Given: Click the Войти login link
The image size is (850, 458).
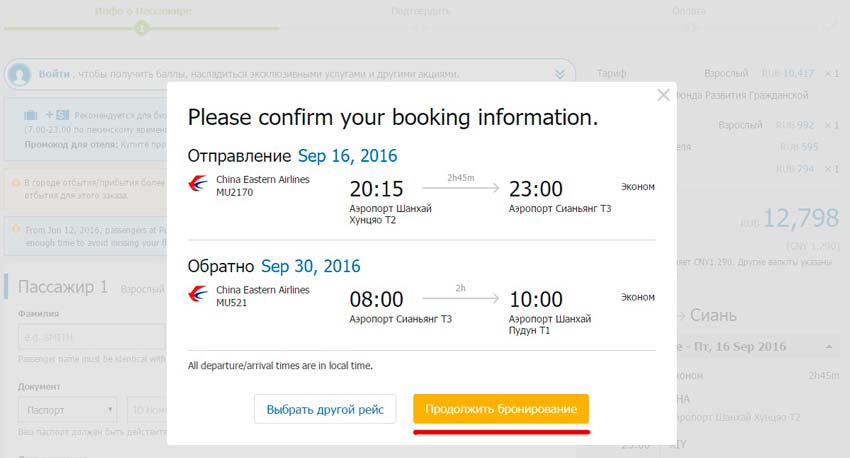Looking at the screenshot, I should point(54,74).
